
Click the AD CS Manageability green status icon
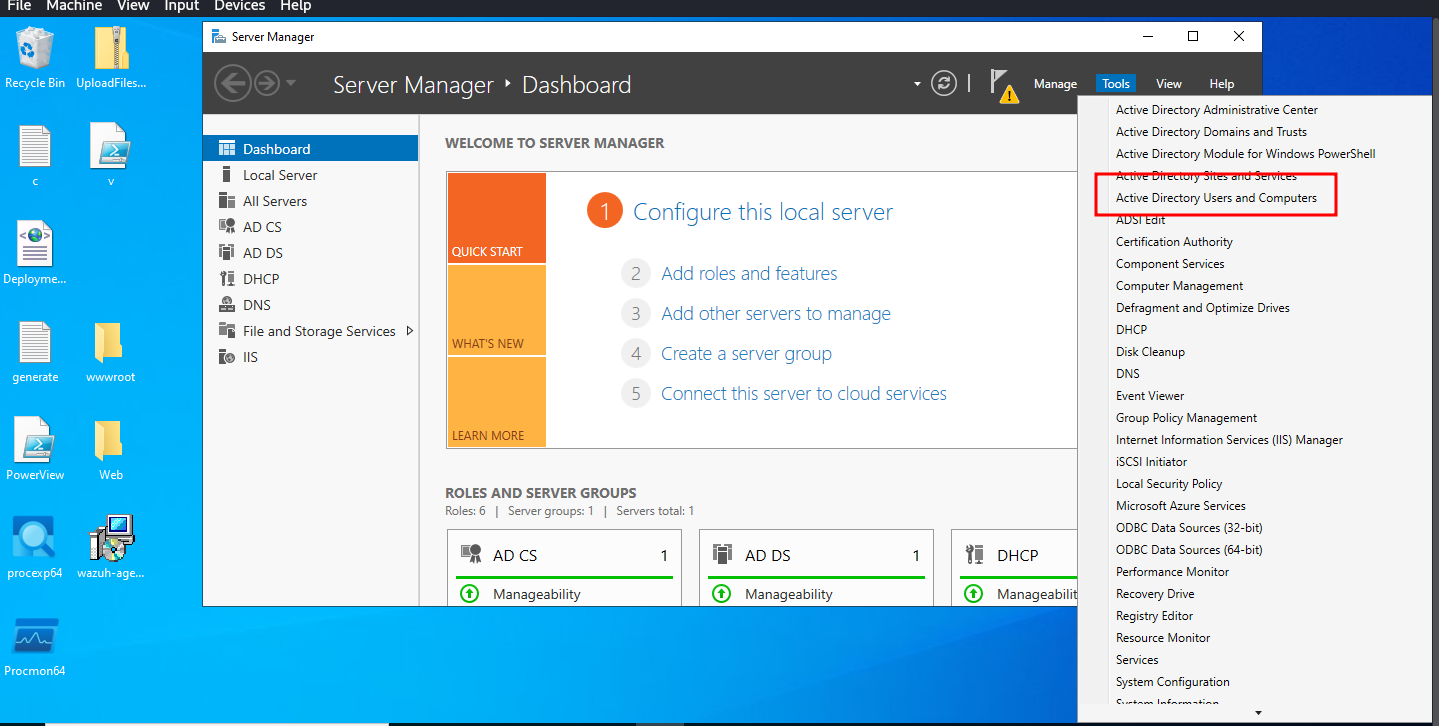point(469,594)
